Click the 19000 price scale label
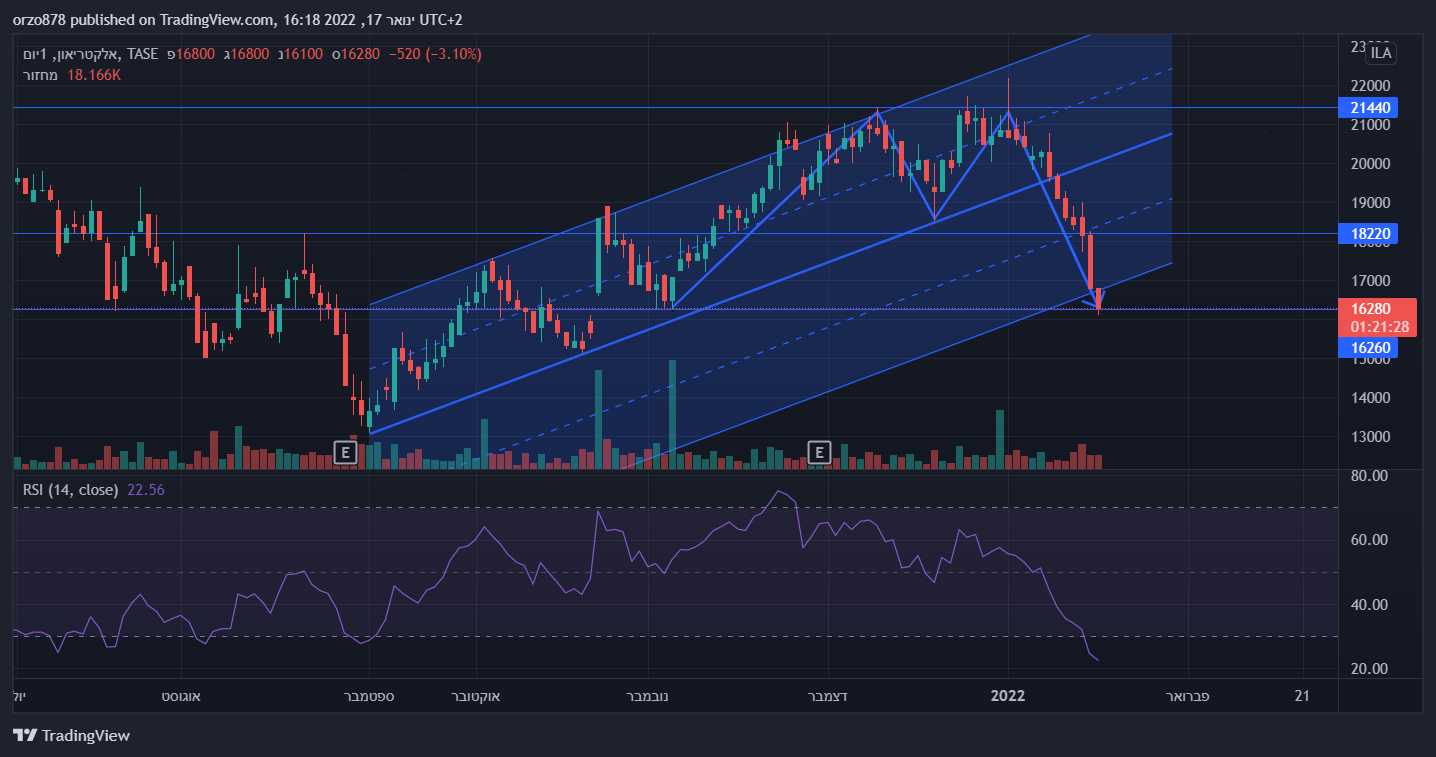The width and height of the screenshot is (1436, 757). (1369, 203)
